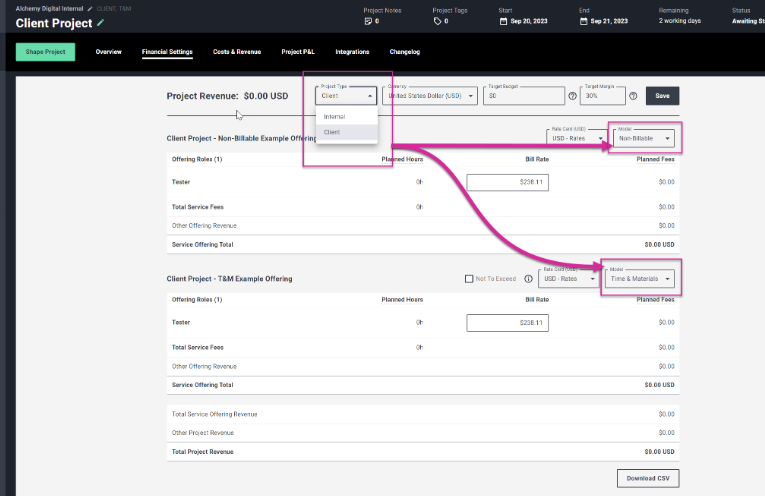Click the Save button
The height and width of the screenshot is (496, 765).
(662, 96)
